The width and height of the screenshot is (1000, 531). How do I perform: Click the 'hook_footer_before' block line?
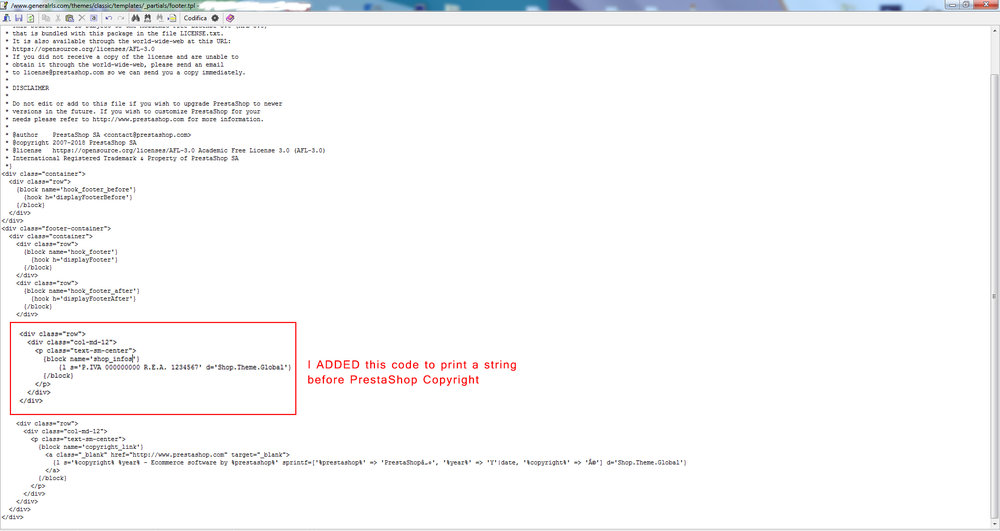tap(77, 189)
